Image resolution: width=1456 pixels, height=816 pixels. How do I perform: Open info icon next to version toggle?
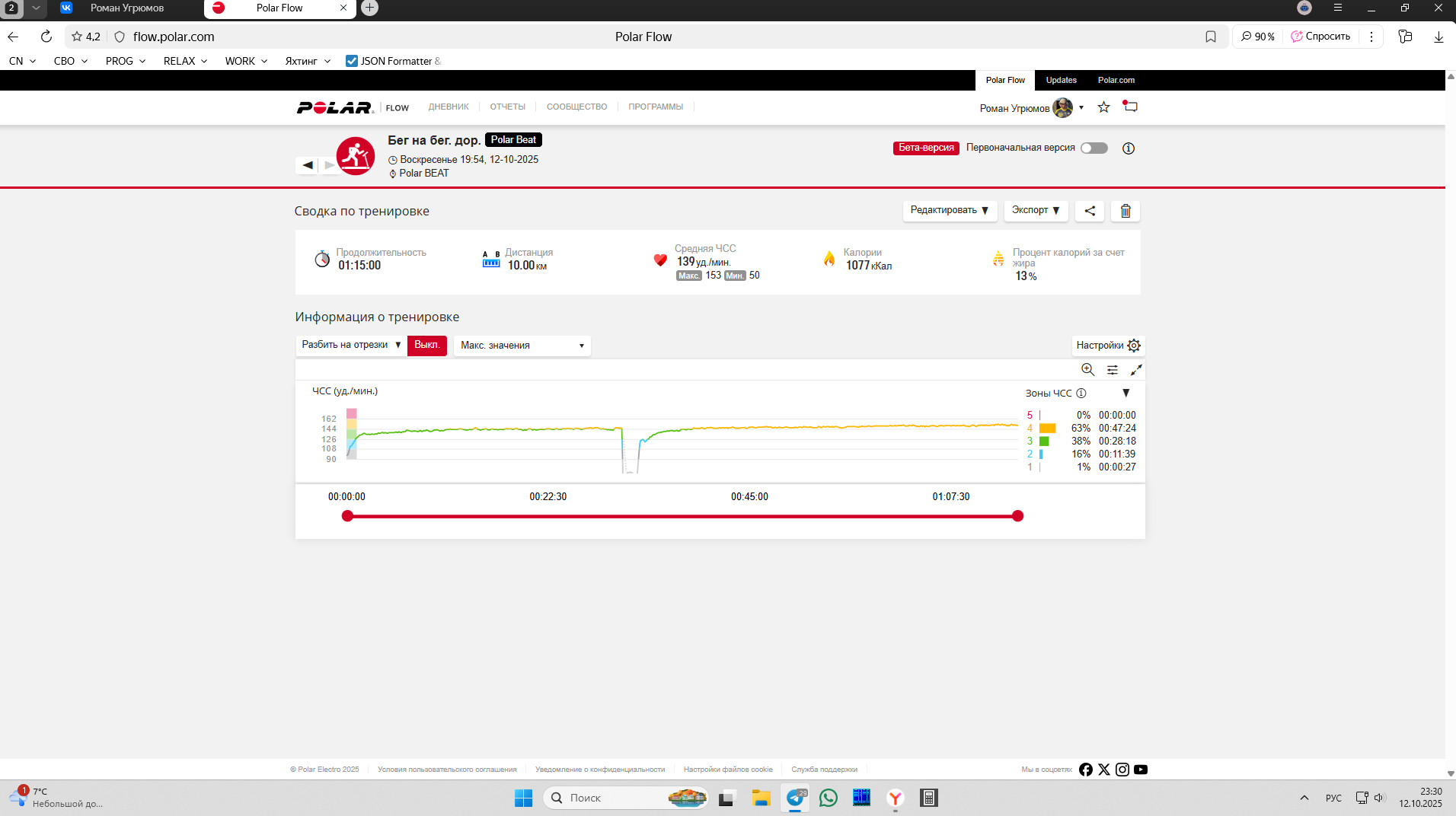tap(1129, 148)
